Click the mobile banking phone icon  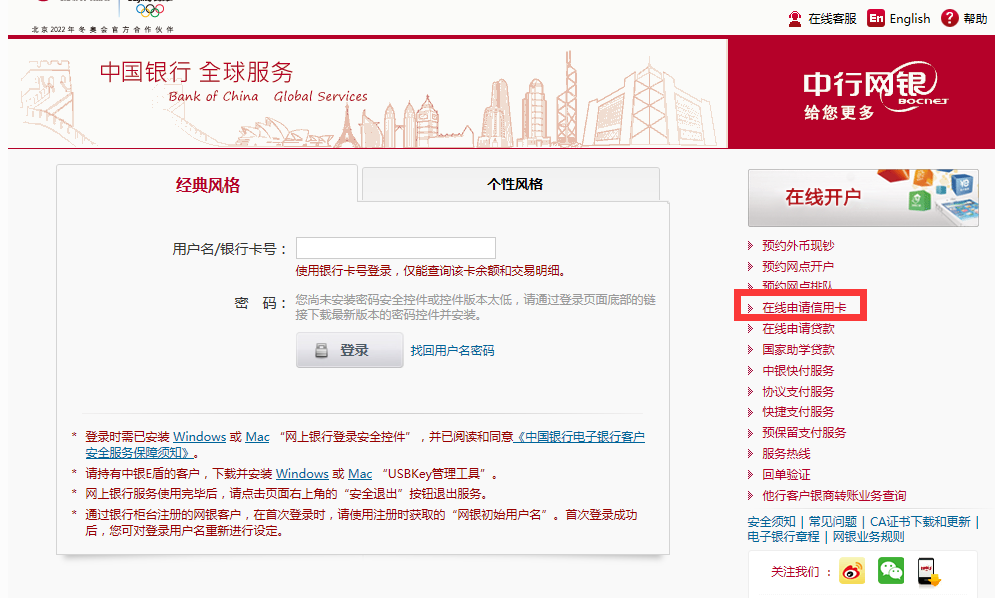click(929, 572)
